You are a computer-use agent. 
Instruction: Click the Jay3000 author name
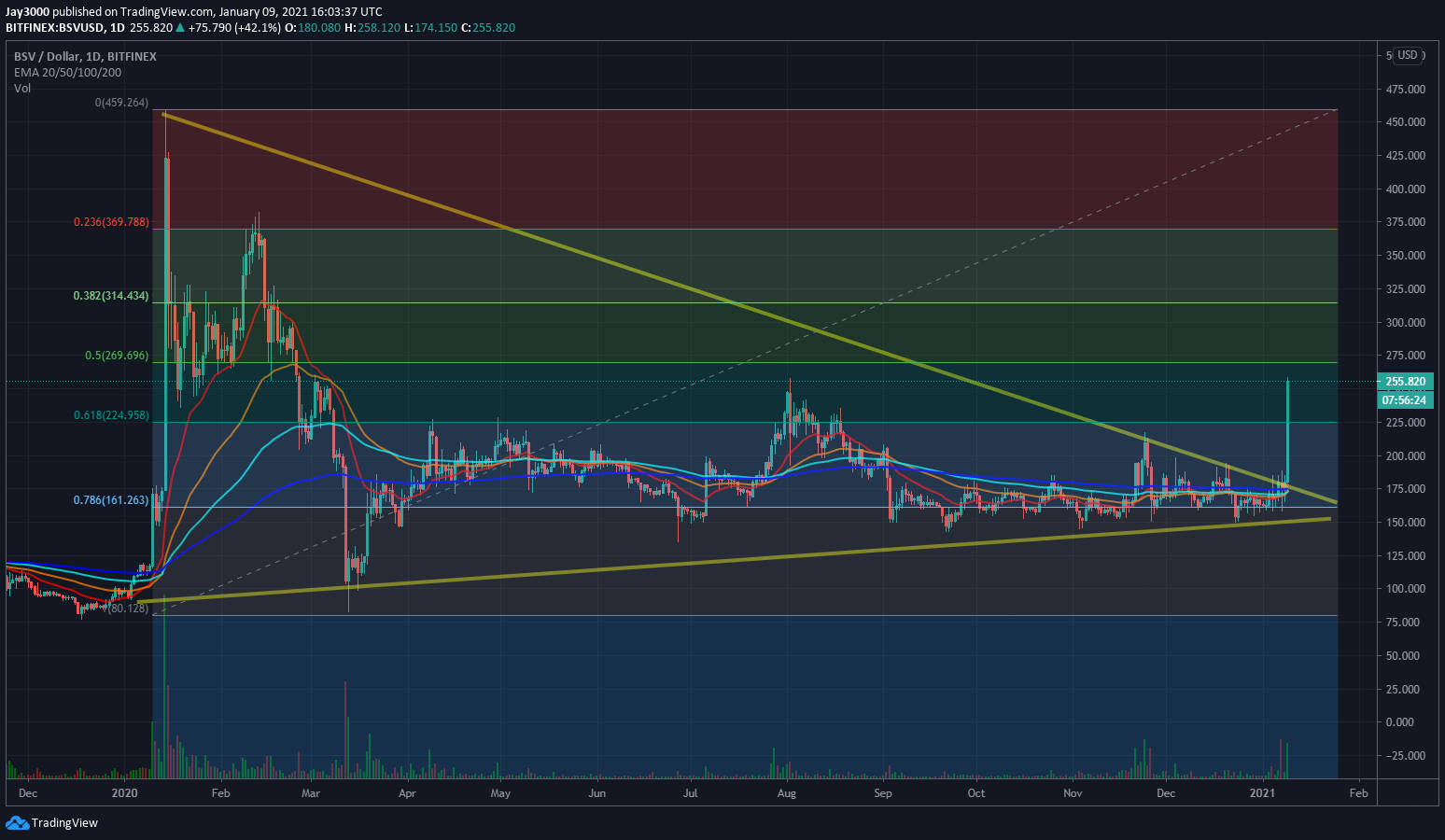coord(27,12)
